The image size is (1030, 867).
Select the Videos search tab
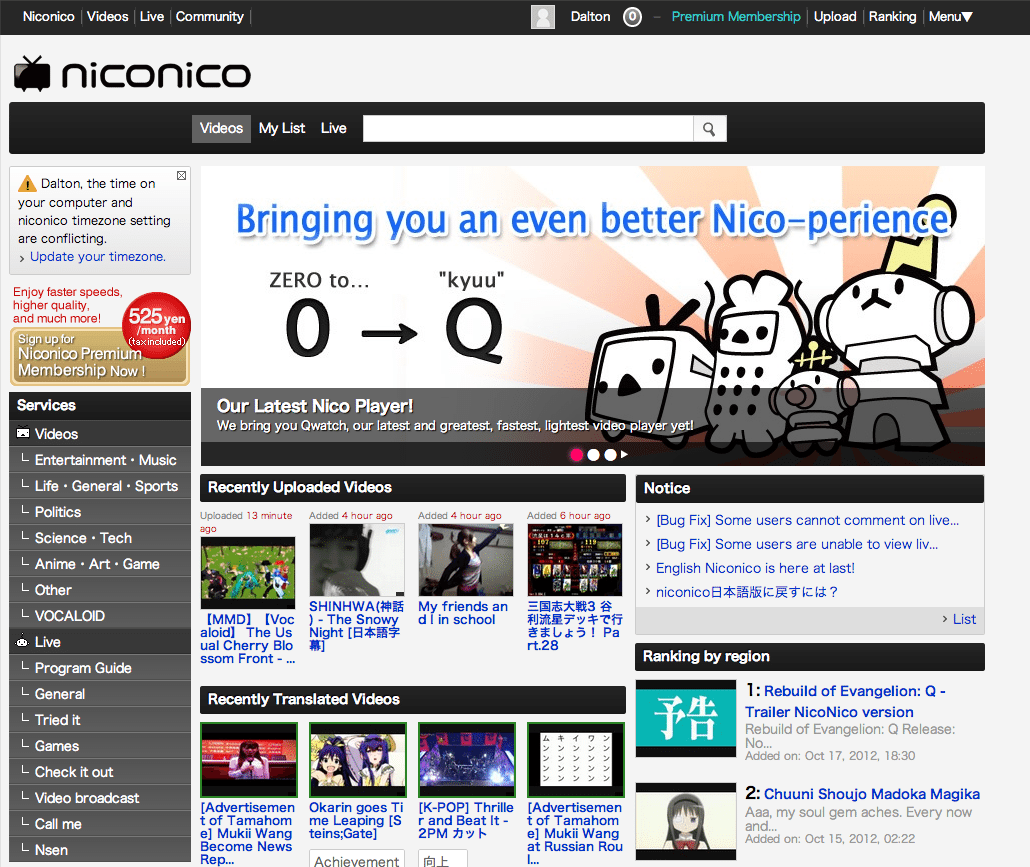tap(221, 129)
